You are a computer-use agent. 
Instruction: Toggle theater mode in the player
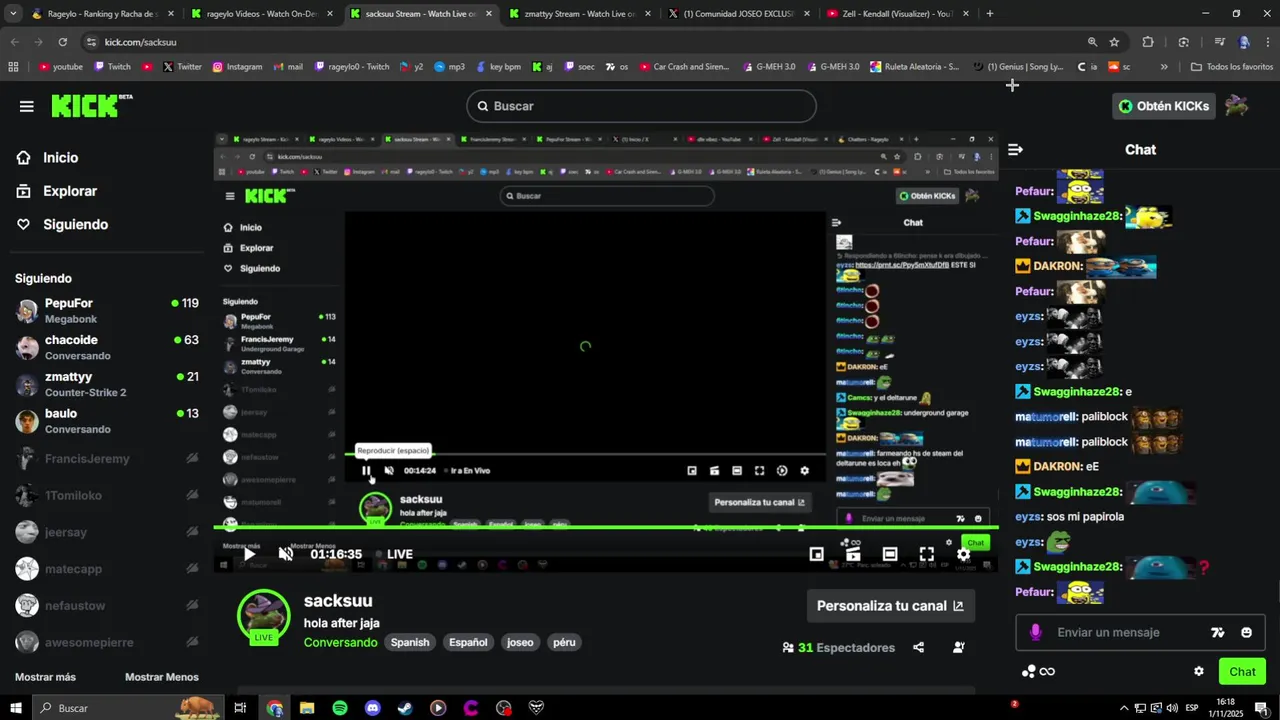[x=890, y=554]
